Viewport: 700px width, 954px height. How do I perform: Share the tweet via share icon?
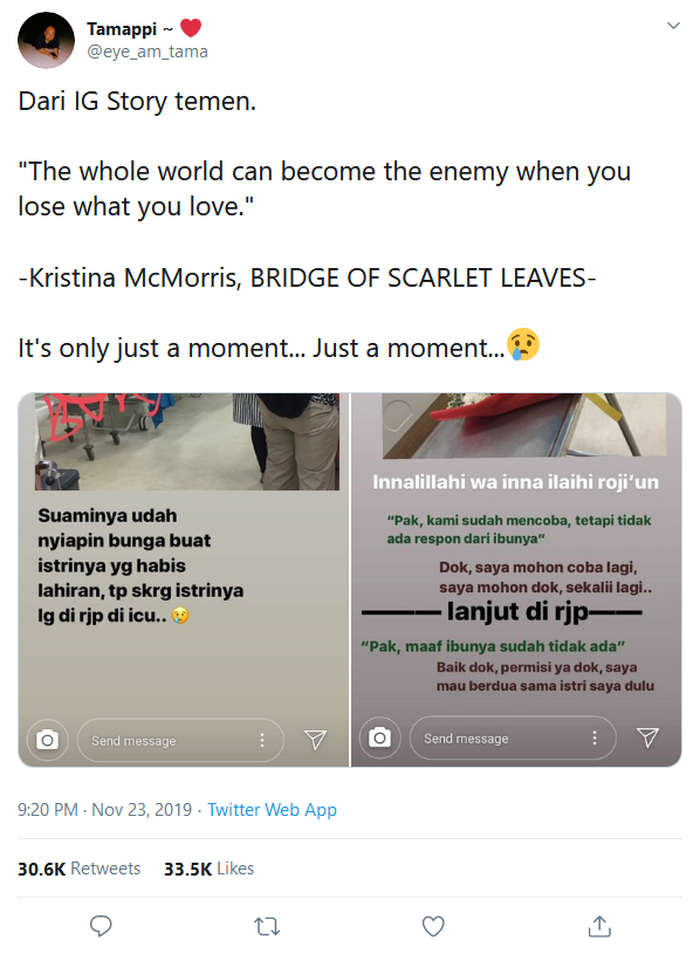point(599,926)
